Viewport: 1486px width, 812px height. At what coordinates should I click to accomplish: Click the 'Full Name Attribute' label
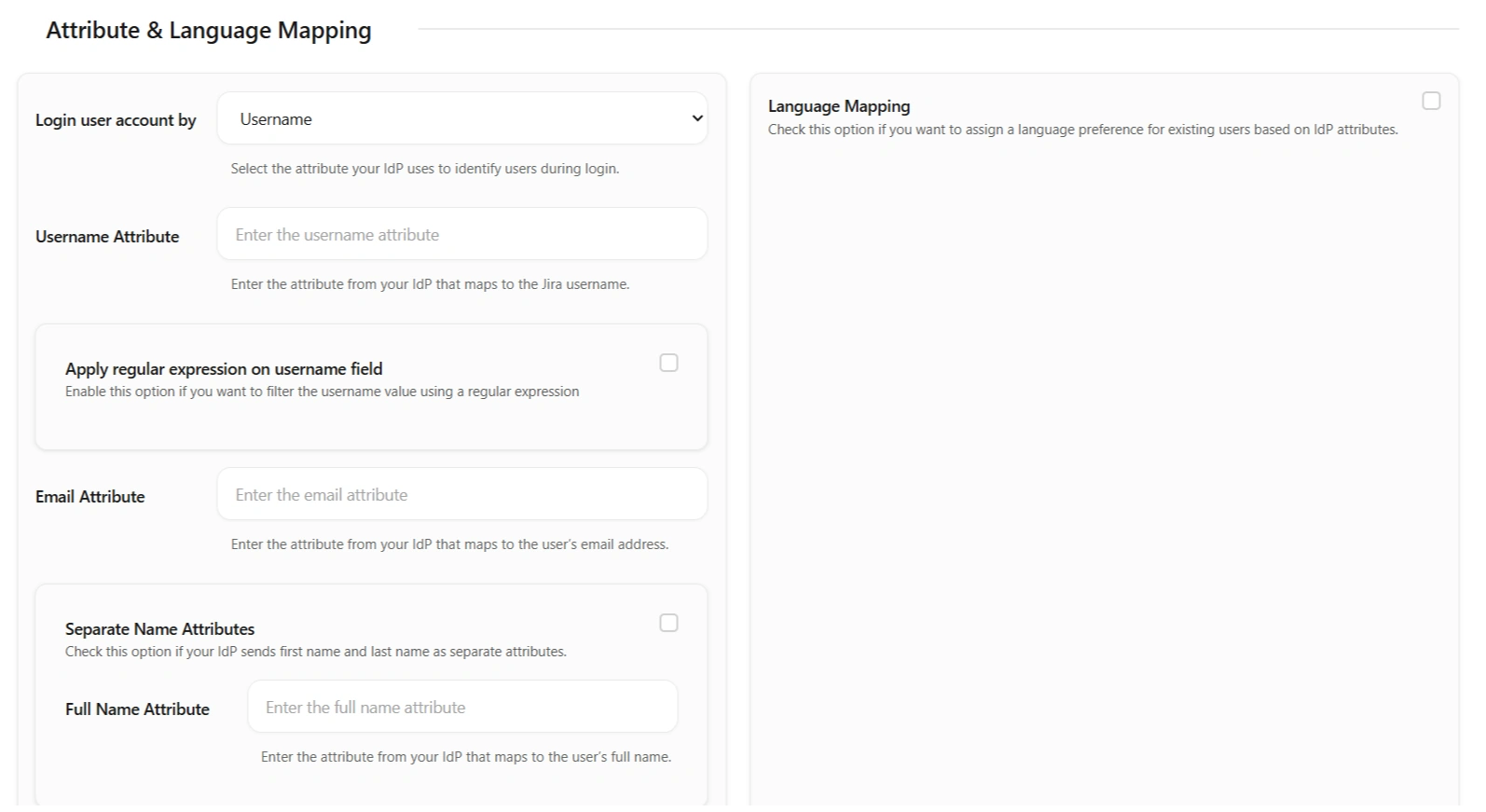click(137, 709)
